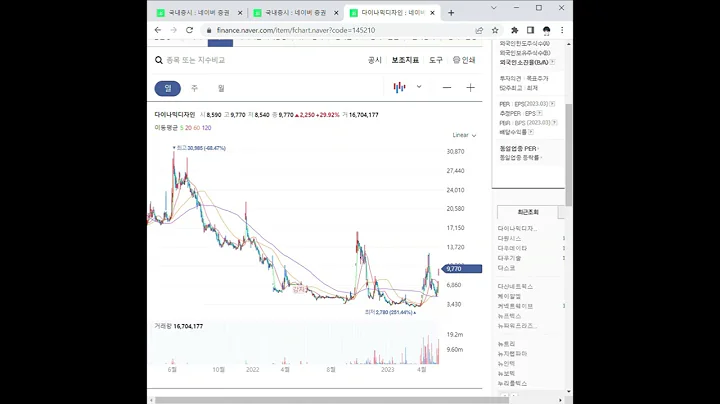Select the 월 (monthly) period toggle
Screen dimensions: 720x404
tap(221, 88)
